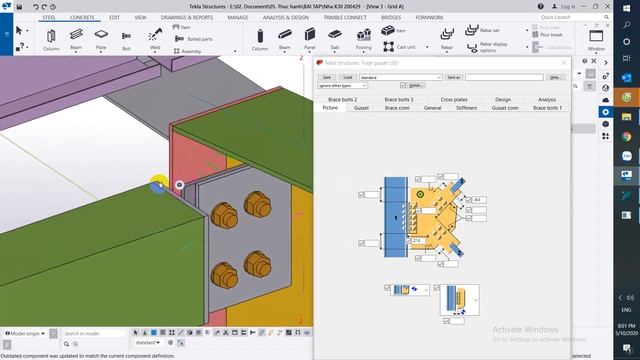Select the steel Column tool
This screenshot has height=360, width=640.
[x=51, y=40]
